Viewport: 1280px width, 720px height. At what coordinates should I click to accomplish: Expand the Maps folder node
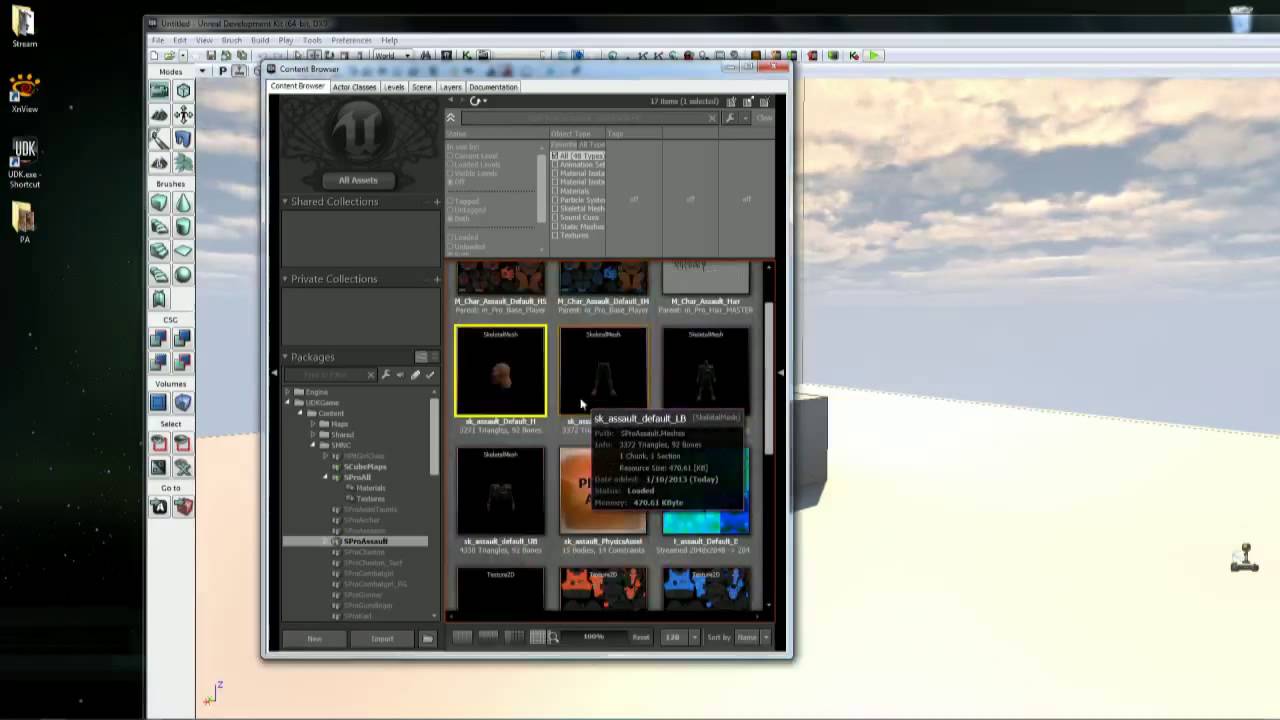click(312, 424)
